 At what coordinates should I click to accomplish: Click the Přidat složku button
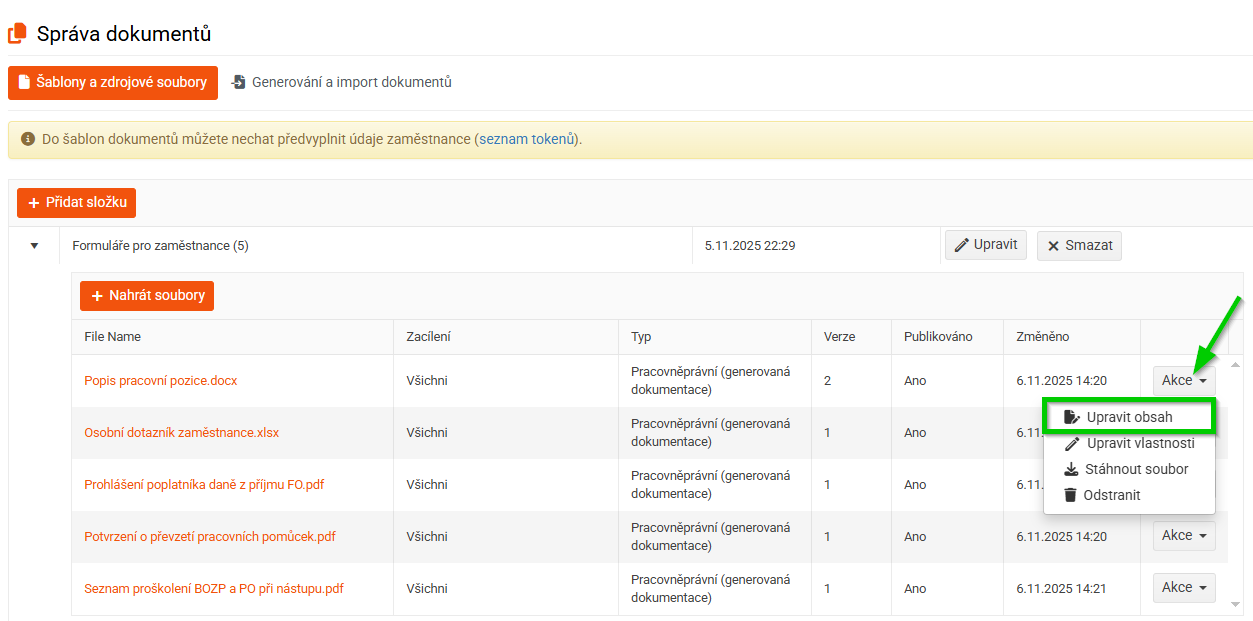pos(77,203)
